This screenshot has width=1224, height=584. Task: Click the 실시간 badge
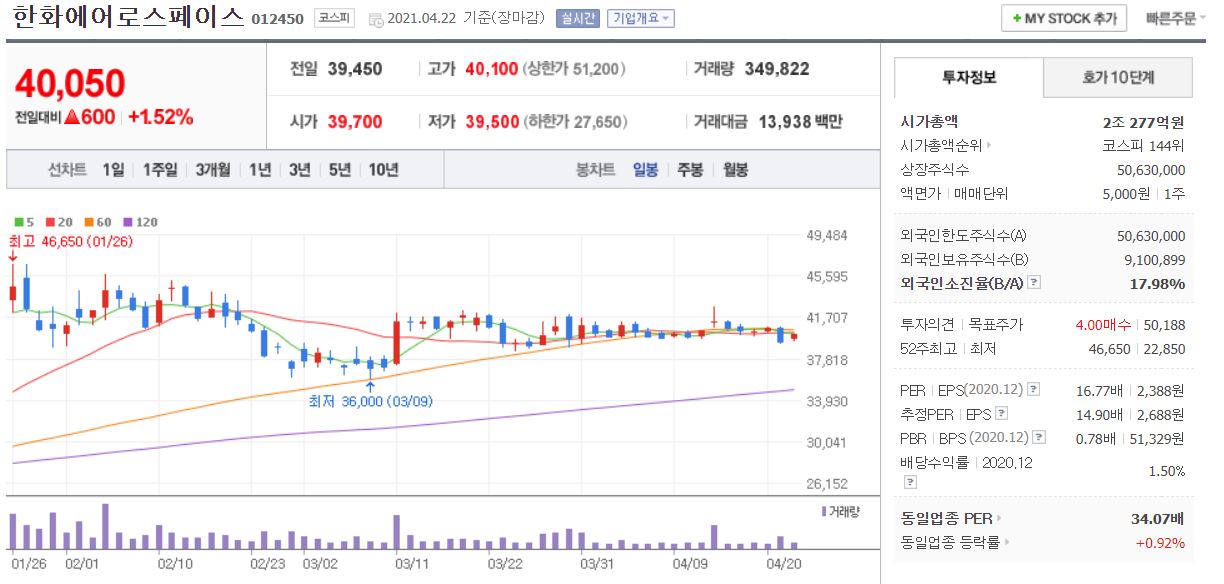(578, 18)
